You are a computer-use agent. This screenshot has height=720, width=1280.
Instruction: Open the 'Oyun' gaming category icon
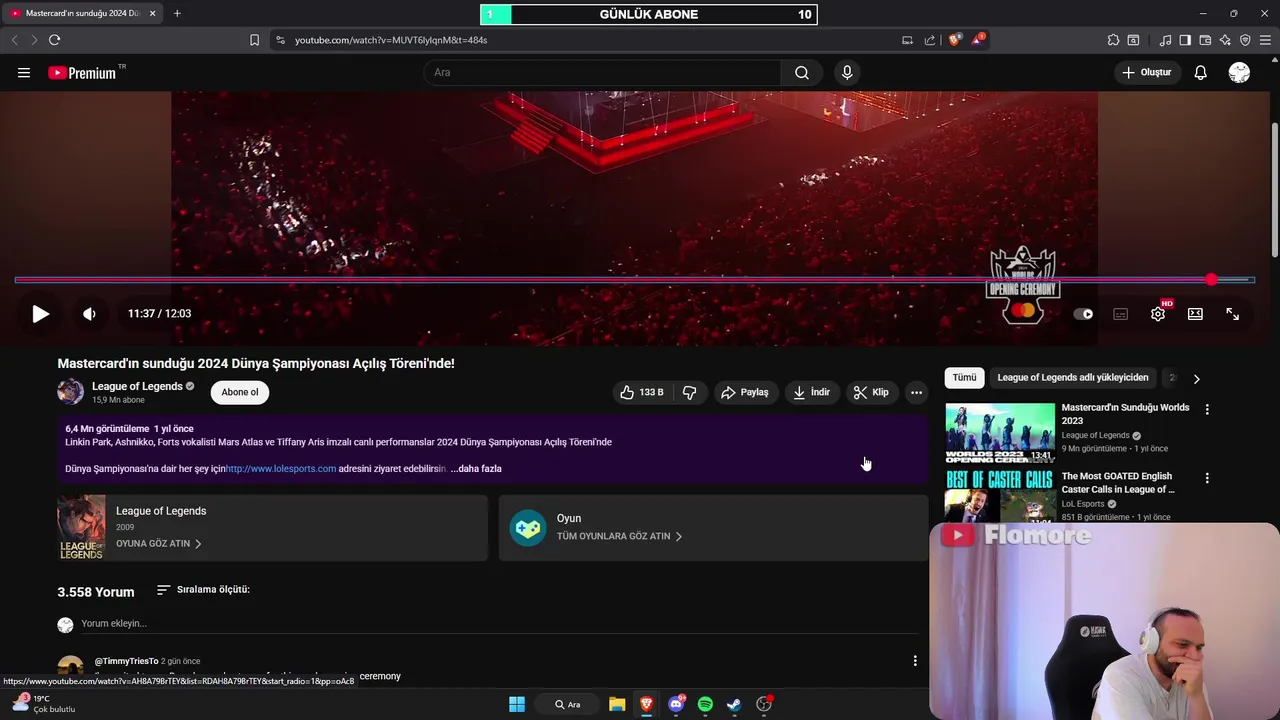click(528, 527)
